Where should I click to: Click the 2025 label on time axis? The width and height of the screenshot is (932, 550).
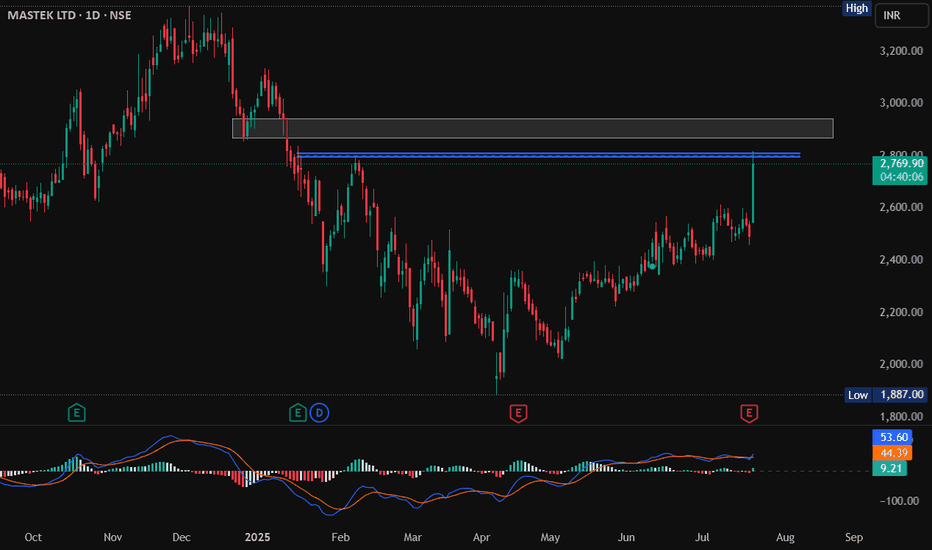point(257,538)
